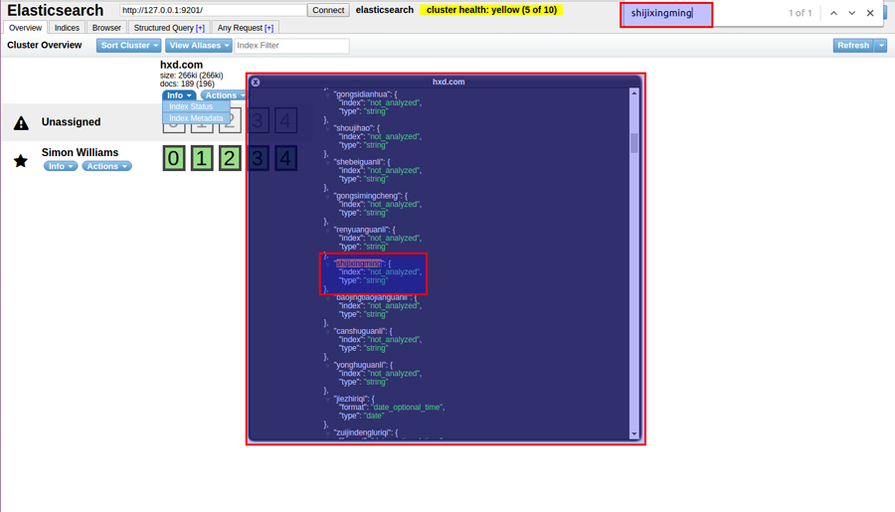
Task: Close the hxd.com metadata popup
Action: click(x=256, y=82)
